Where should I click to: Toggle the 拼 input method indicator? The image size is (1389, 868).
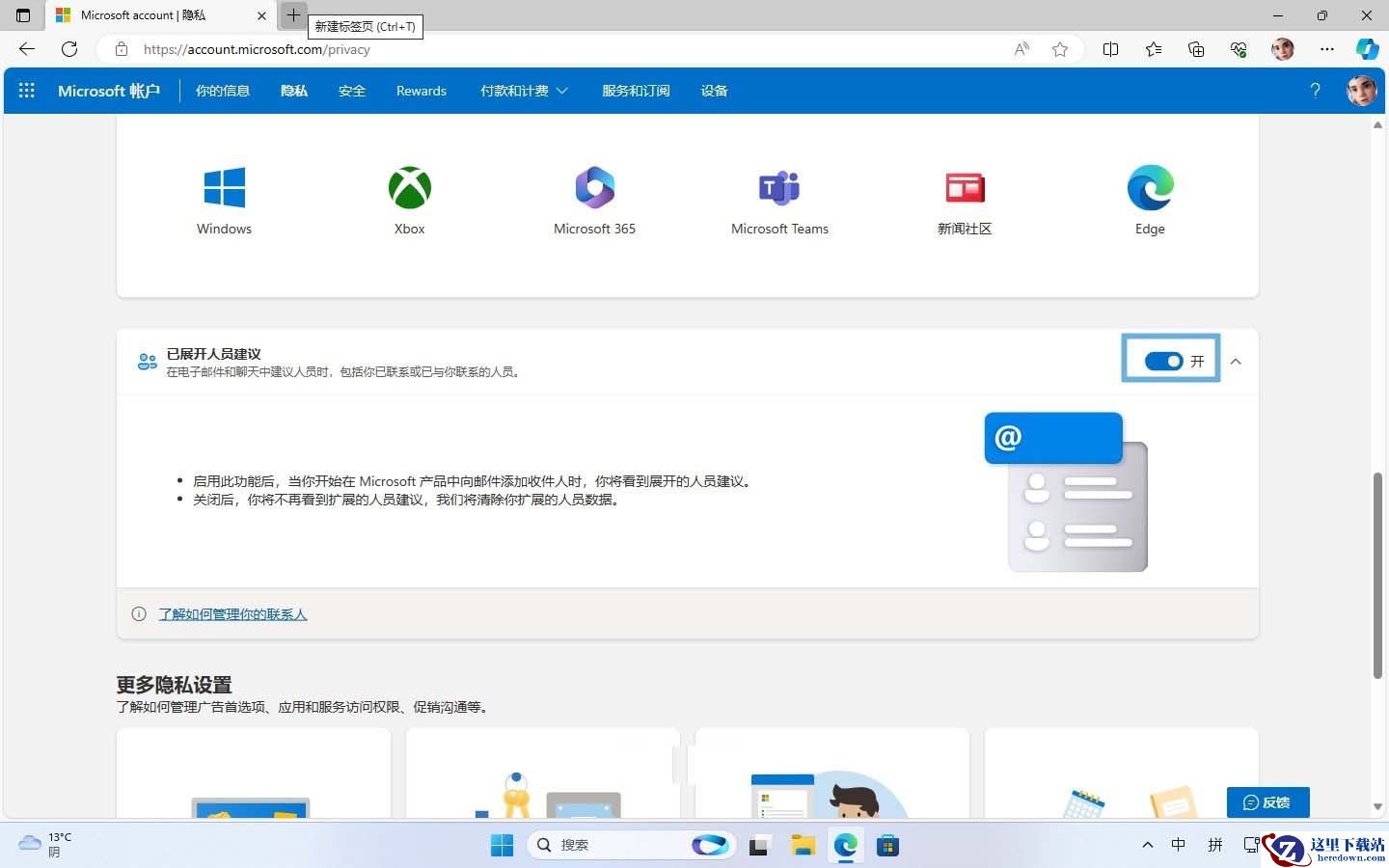point(1215,845)
